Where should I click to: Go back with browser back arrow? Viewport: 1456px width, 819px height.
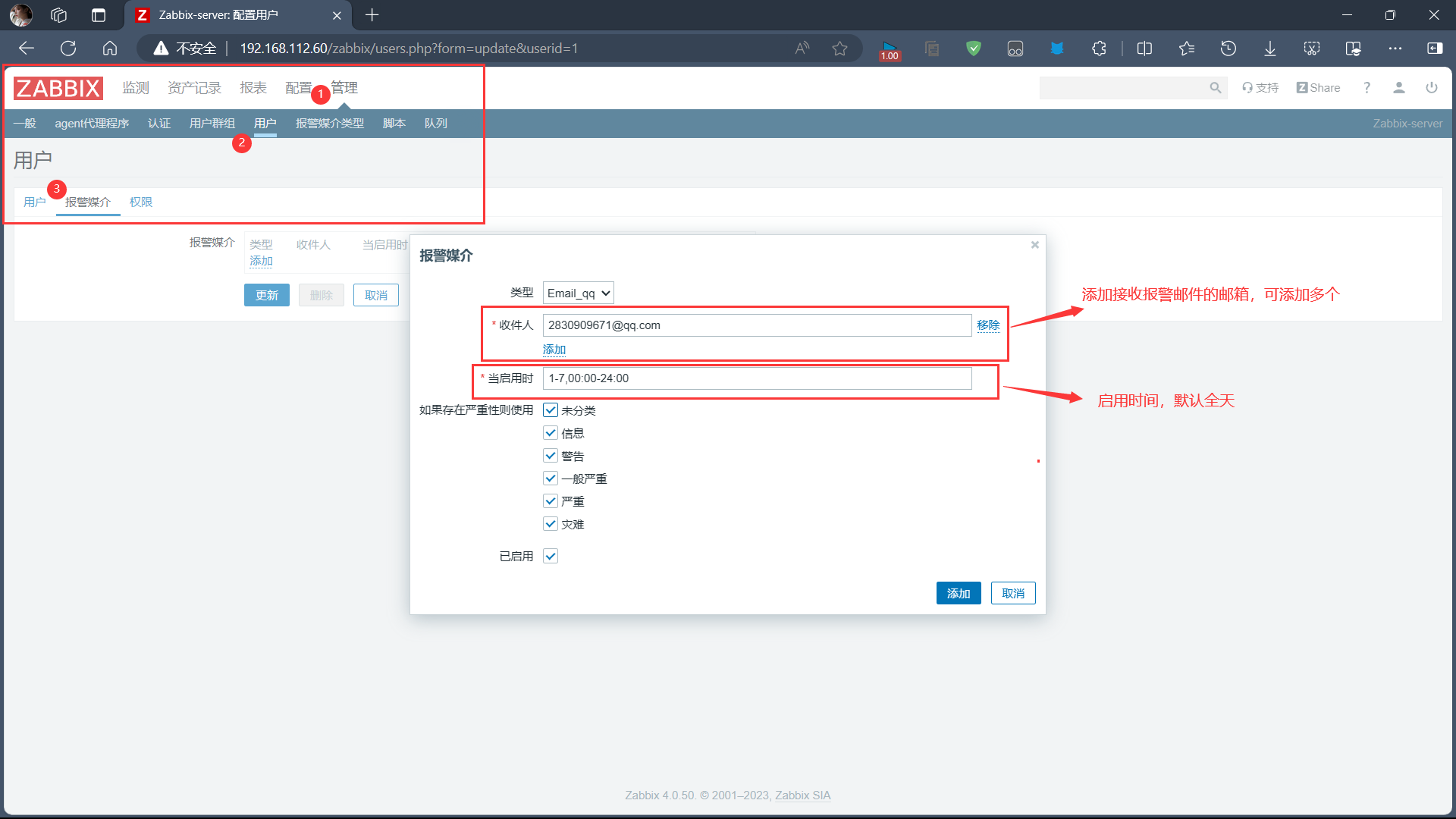[x=27, y=49]
